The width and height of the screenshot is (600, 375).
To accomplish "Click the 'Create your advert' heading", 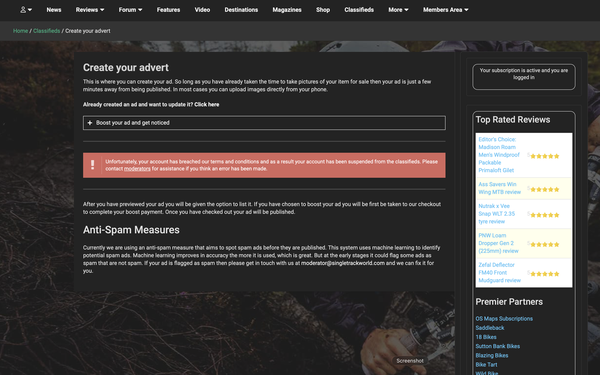I will click(126, 68).
